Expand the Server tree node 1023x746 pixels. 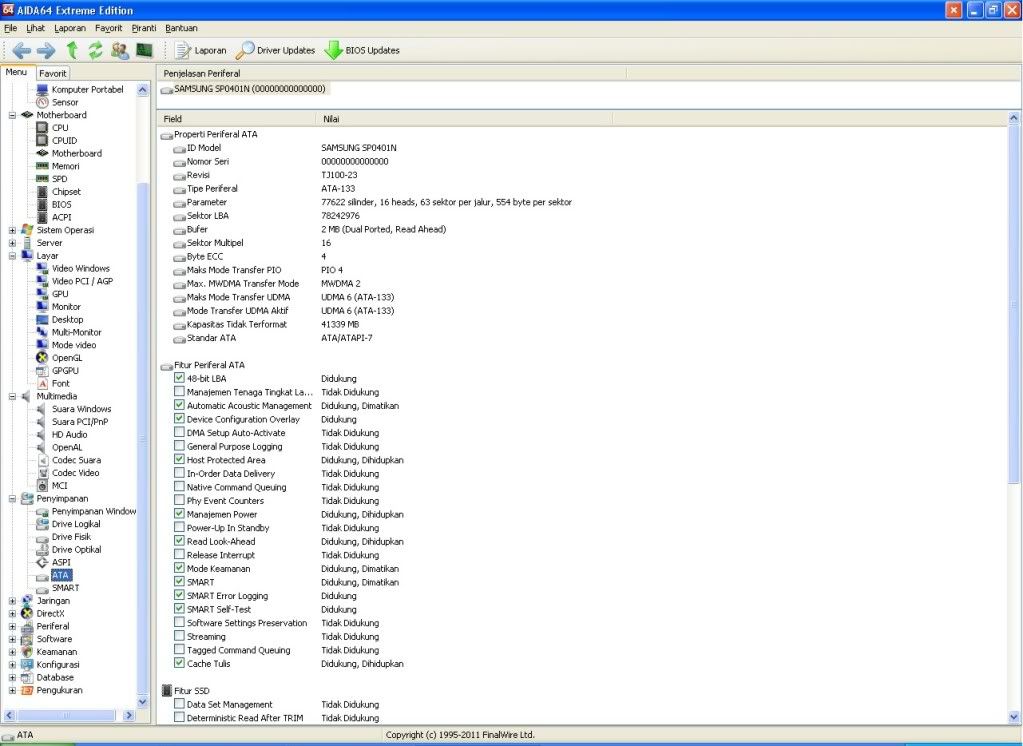coord(12,243)
